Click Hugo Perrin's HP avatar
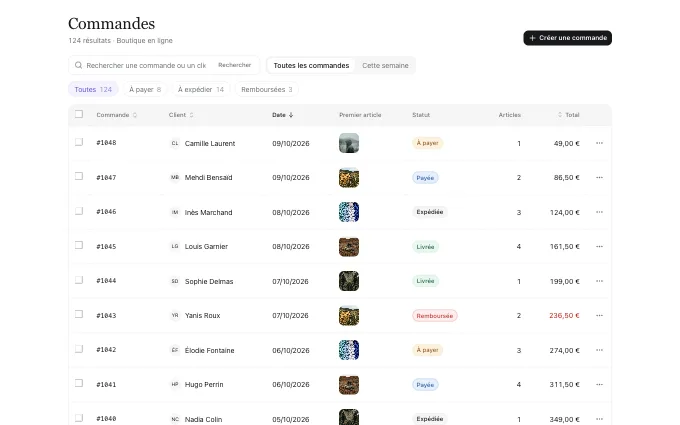This screenshot has height=425, width=680. (x=175, y=384)
